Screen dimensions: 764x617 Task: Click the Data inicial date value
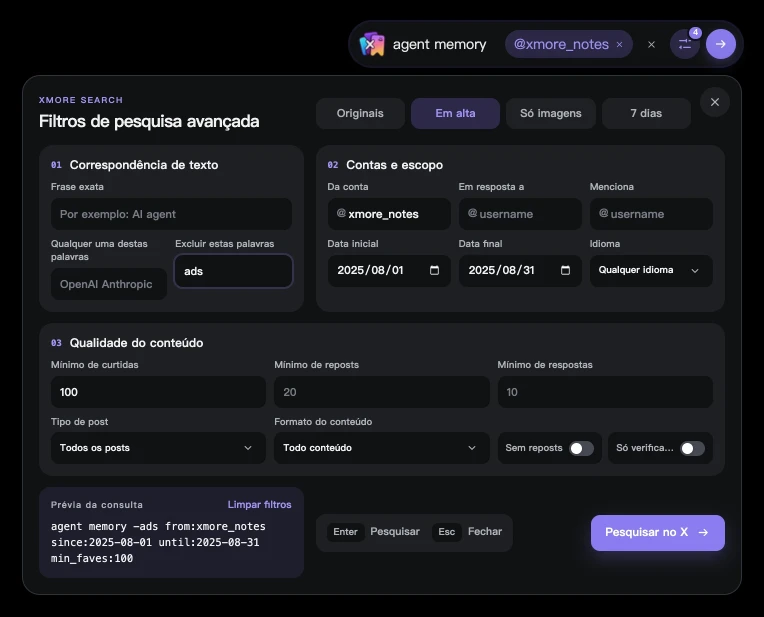click(x=370, y=270)
